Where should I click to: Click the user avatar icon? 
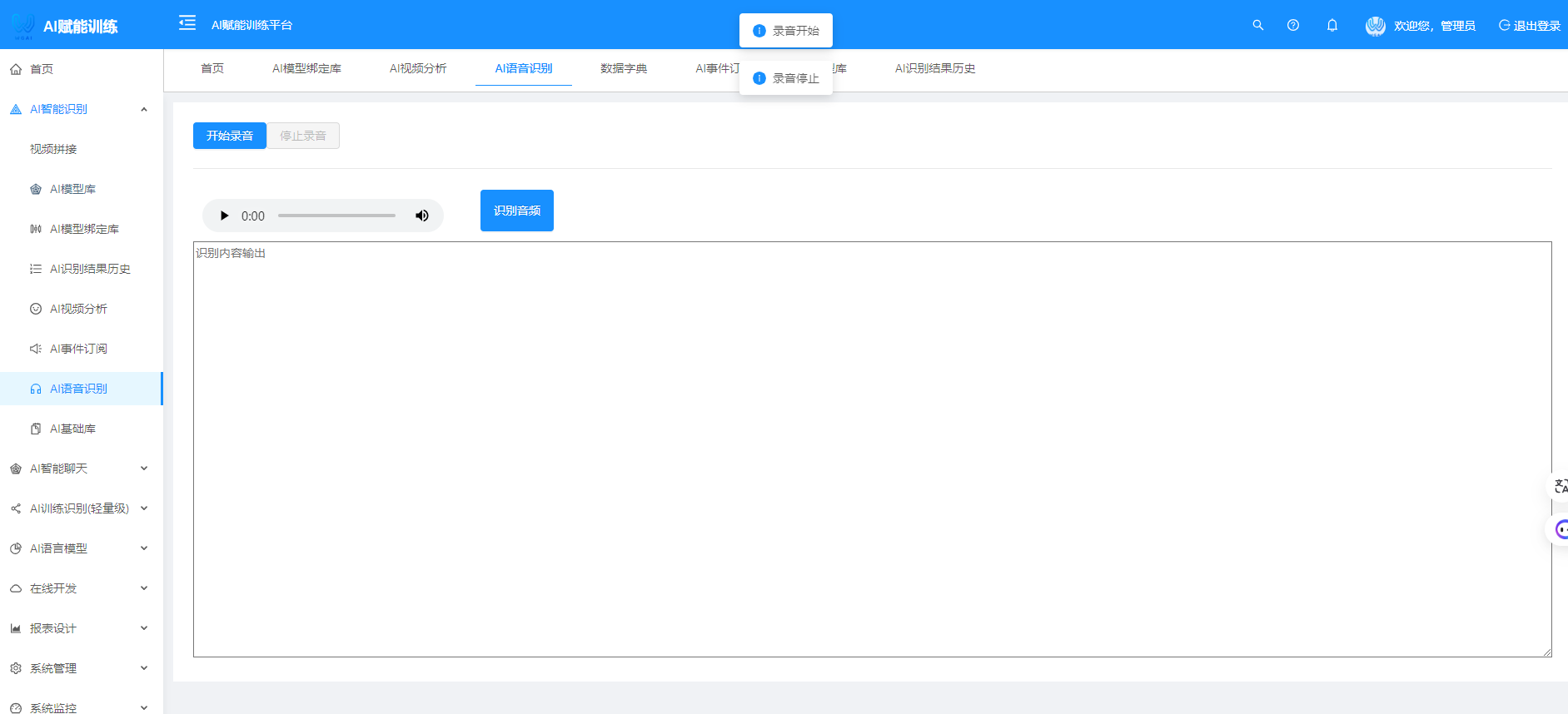tap(1375, 26)
